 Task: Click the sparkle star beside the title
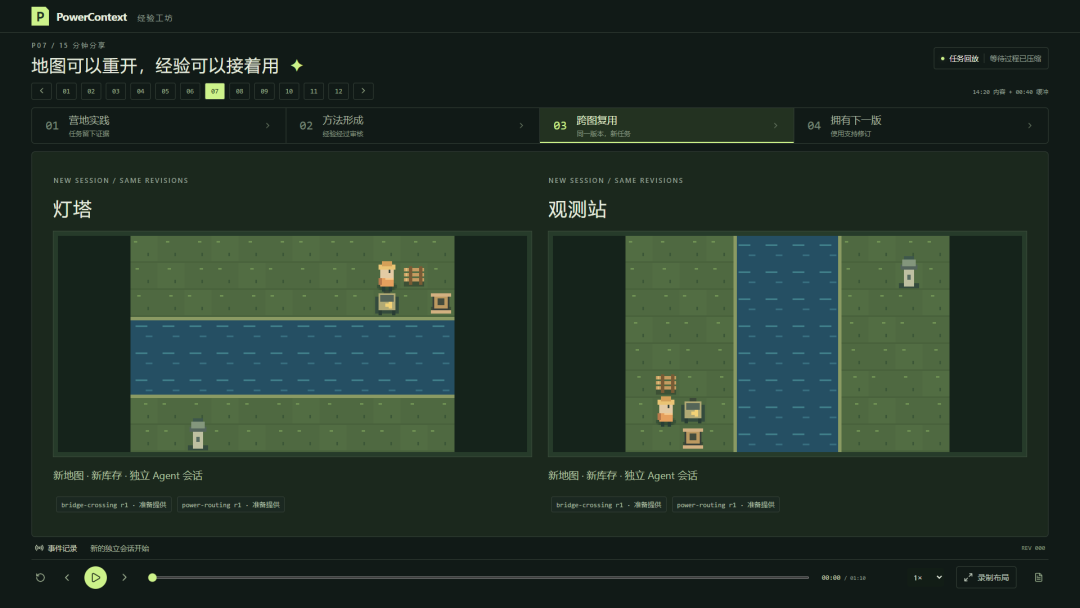coord(297,65)
